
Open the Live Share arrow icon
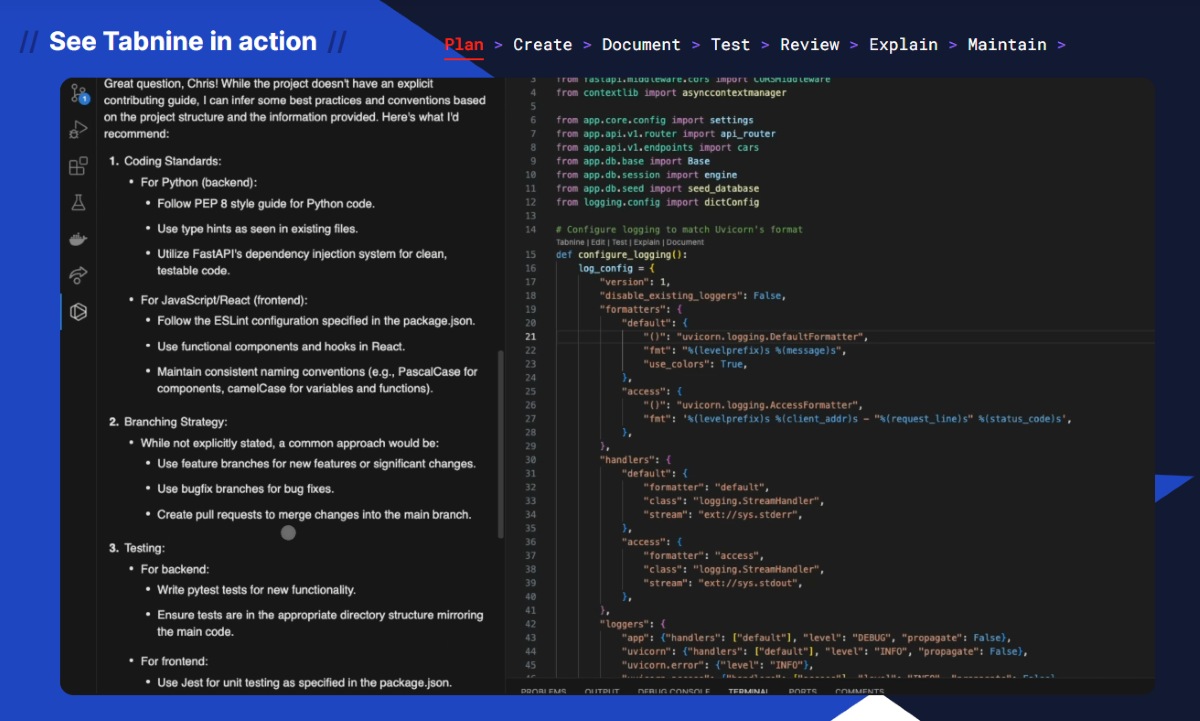78,275
